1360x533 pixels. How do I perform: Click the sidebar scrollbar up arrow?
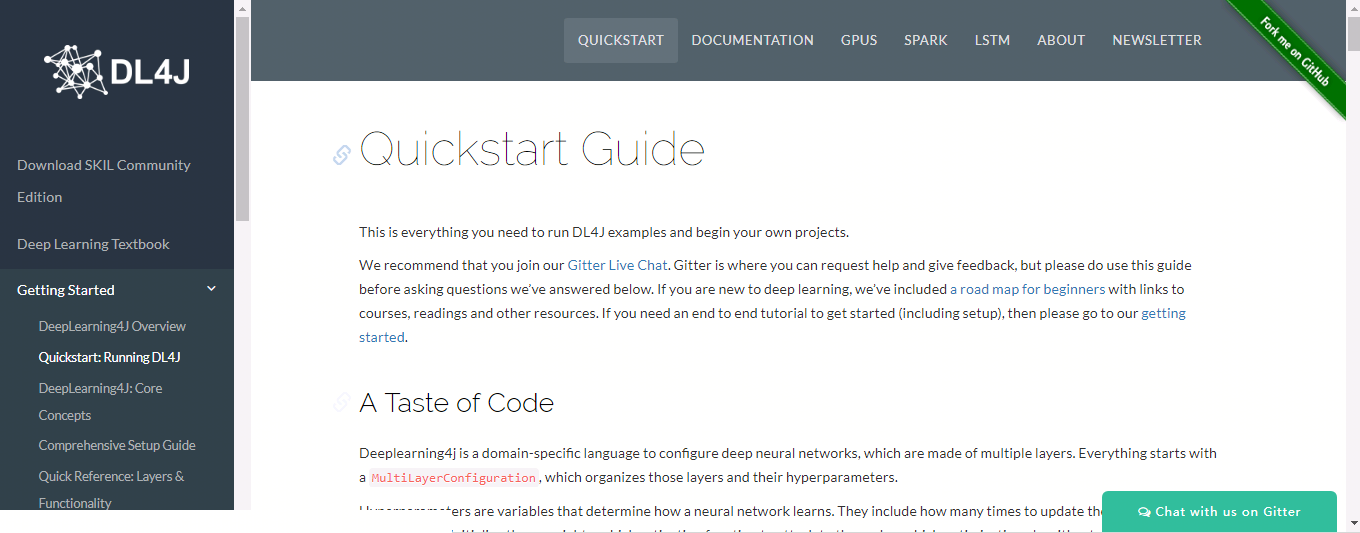click(x=242, y=8)
